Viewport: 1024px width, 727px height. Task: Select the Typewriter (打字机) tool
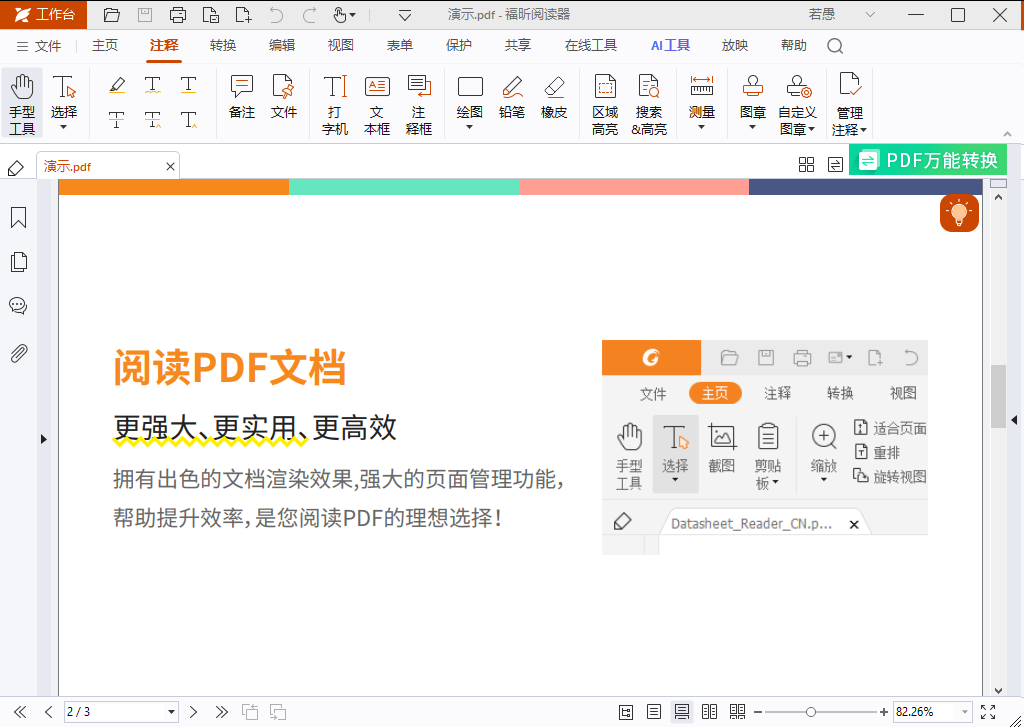coord(335,105)
